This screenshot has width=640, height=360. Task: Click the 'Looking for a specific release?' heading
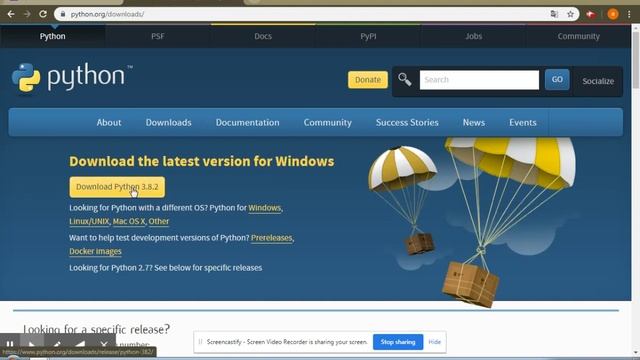coord(96,329)
